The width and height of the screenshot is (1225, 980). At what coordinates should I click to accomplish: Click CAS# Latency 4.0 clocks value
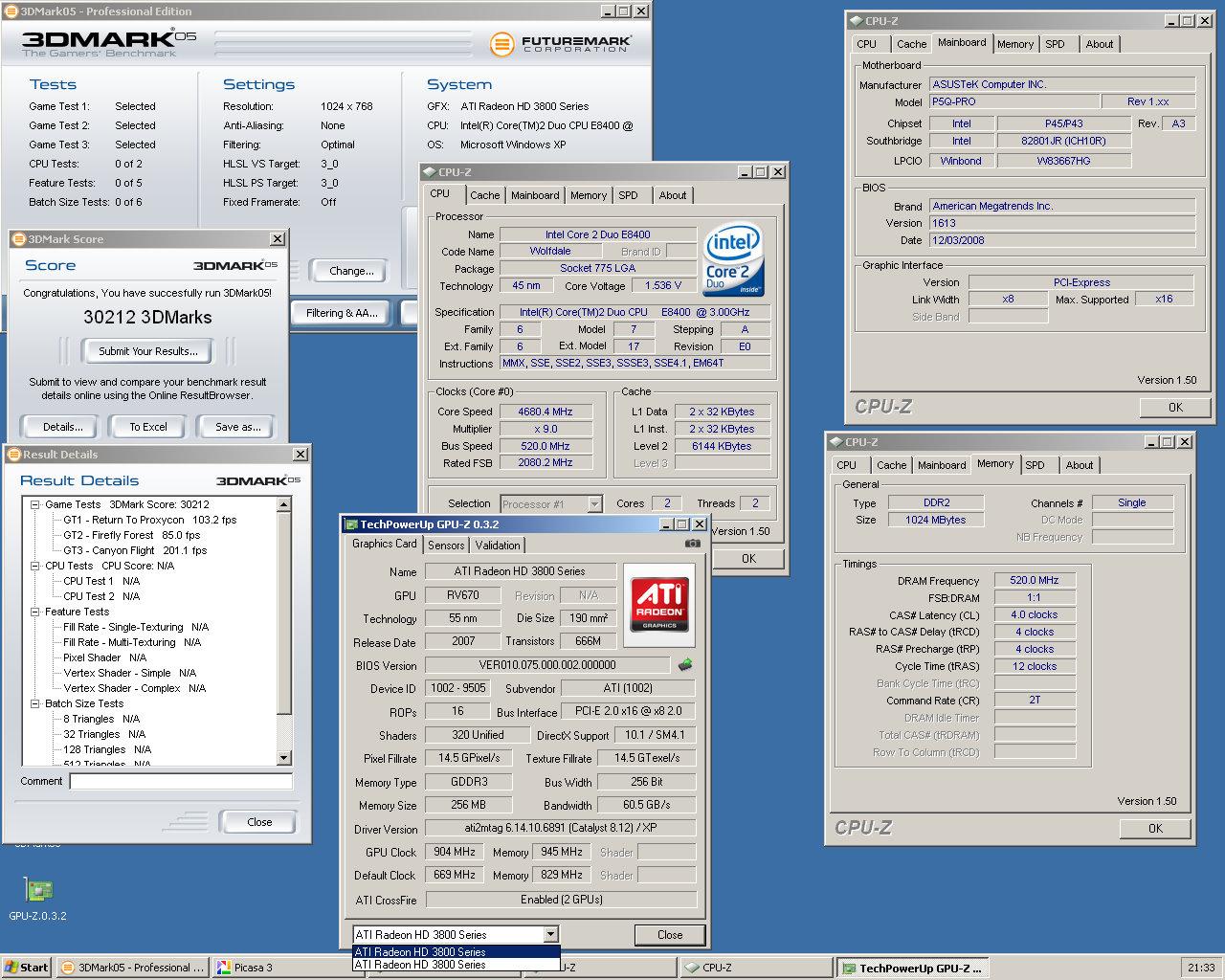(1035, 614)
